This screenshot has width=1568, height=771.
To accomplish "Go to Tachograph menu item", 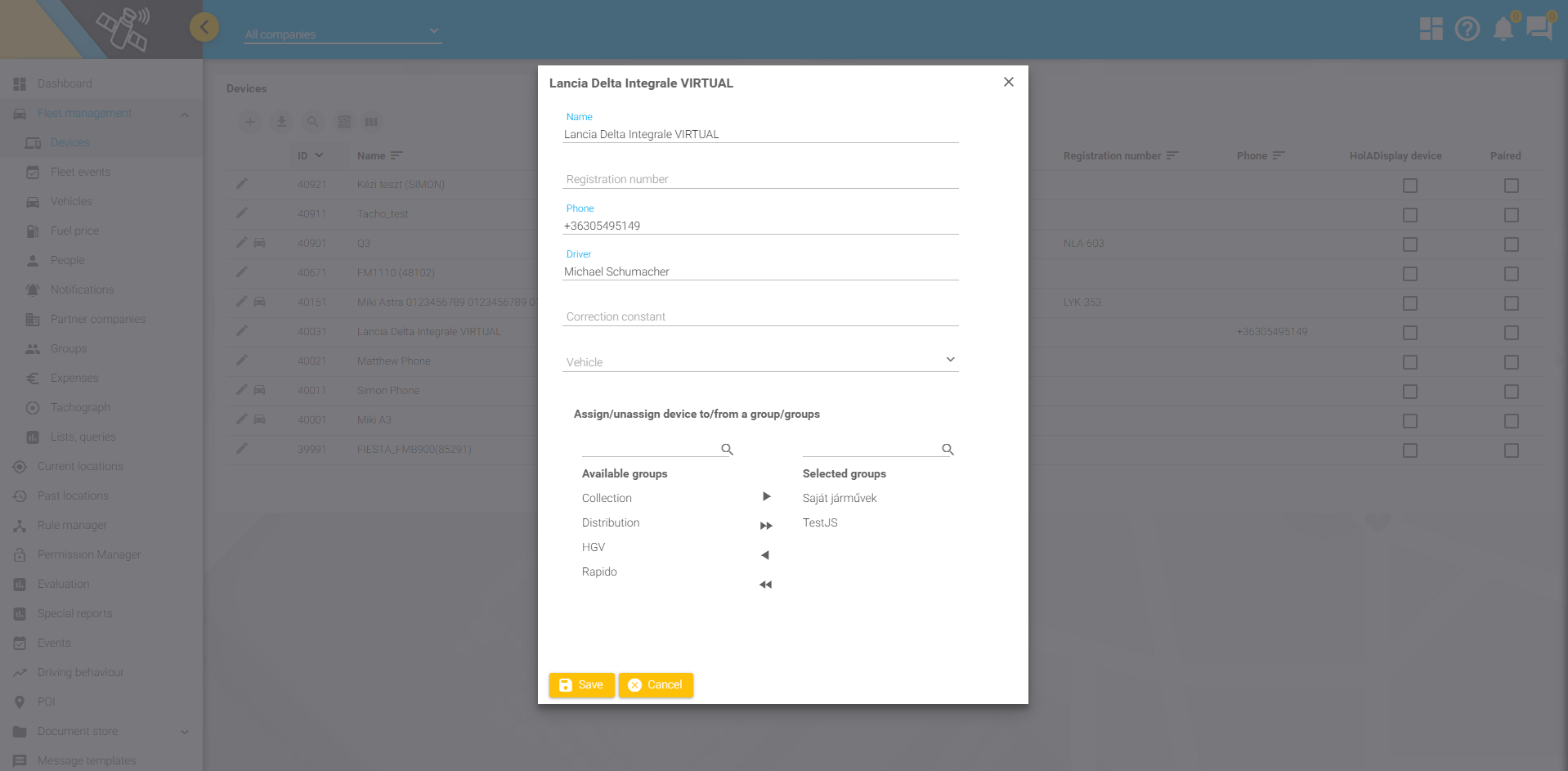I will [x=80, y=407].
